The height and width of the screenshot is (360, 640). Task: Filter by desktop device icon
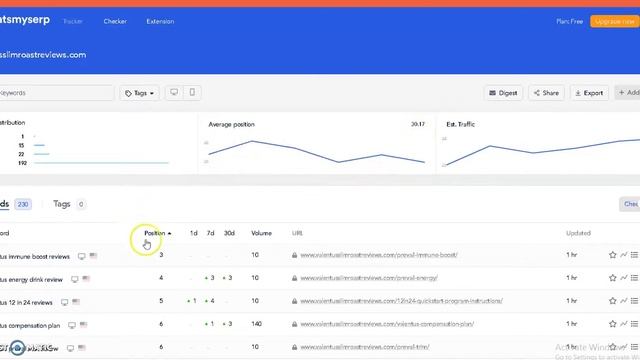174,93
